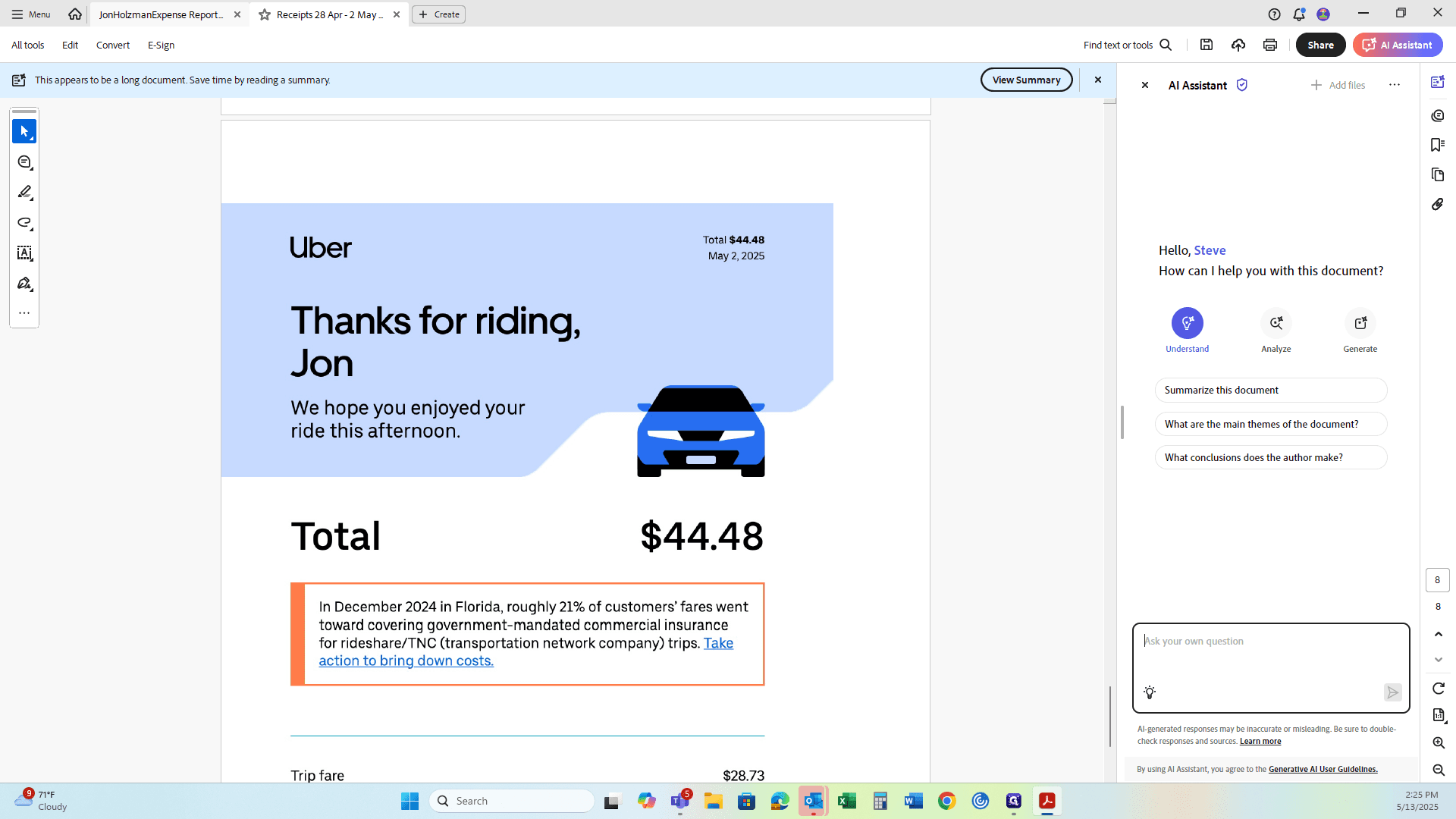
Task: Save the document with the floppy icon
Action: 1207,45
